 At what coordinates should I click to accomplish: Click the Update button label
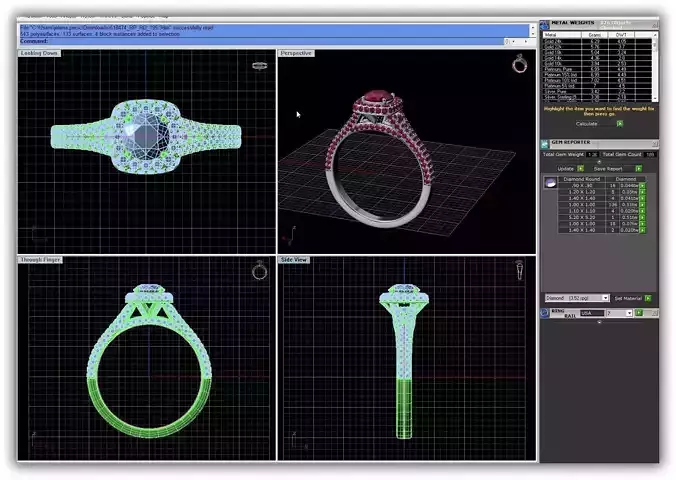[566, 169]
